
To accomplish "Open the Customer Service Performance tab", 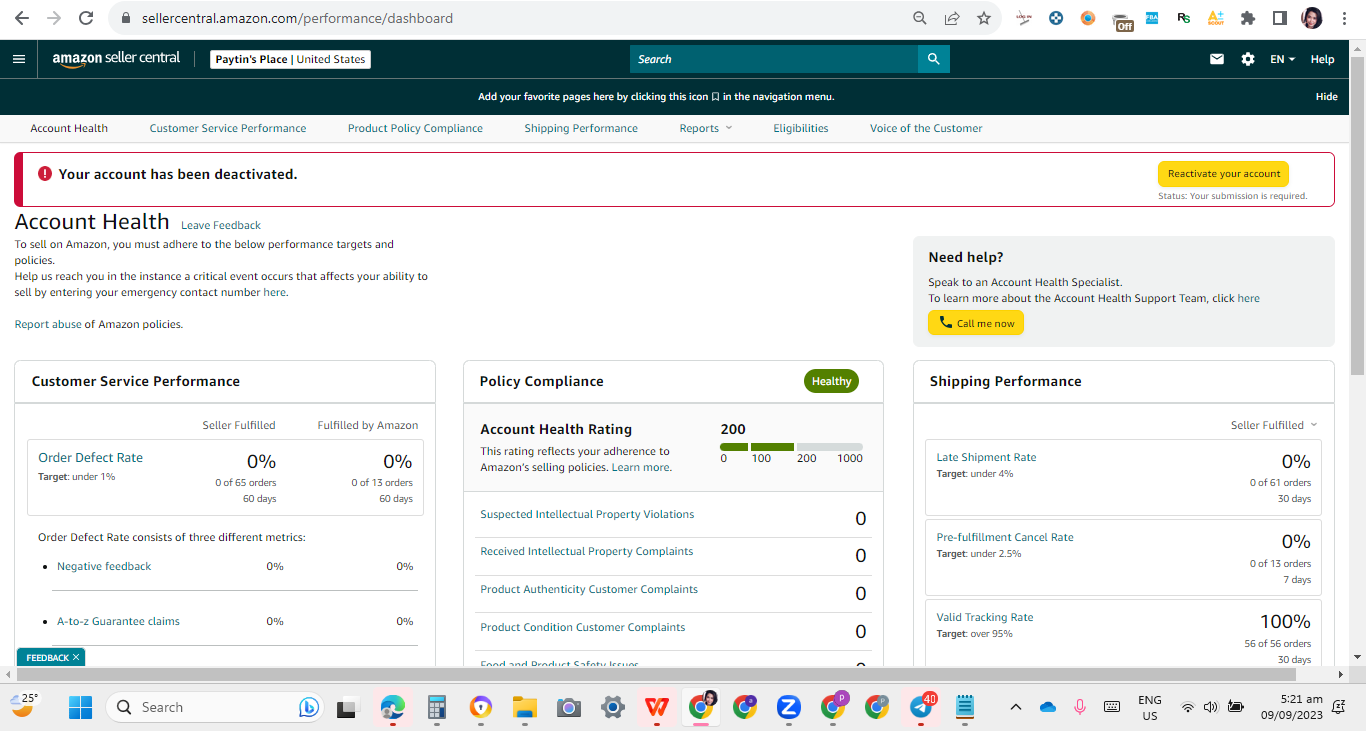I will click(228, 128).
